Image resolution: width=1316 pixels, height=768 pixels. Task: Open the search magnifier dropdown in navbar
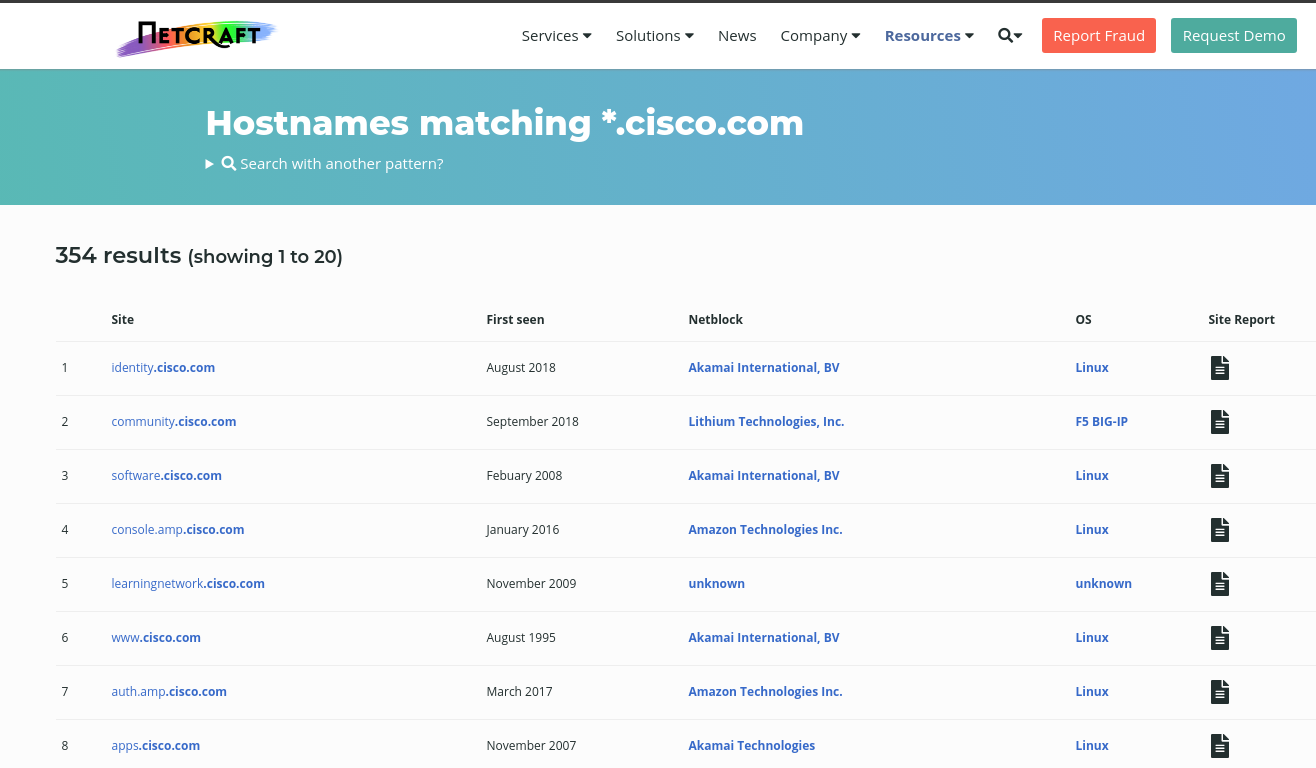tap(1009, 36)
